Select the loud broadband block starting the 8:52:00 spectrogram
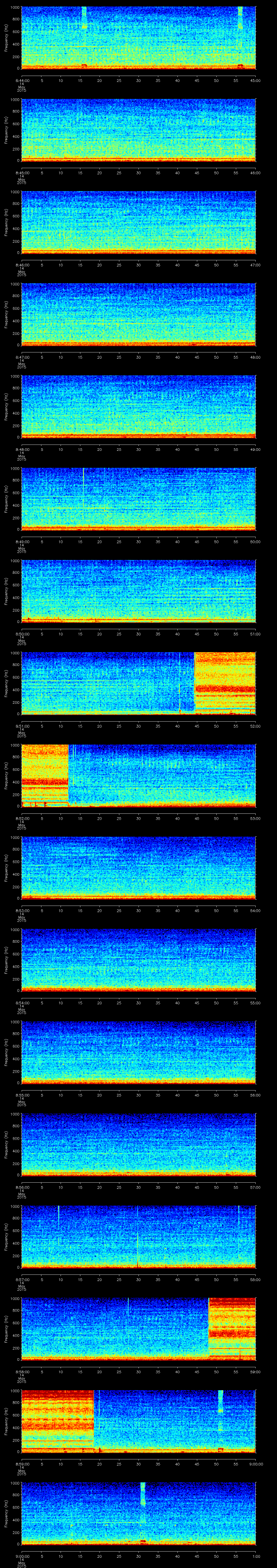277x1568 pixels. (45, 775)
